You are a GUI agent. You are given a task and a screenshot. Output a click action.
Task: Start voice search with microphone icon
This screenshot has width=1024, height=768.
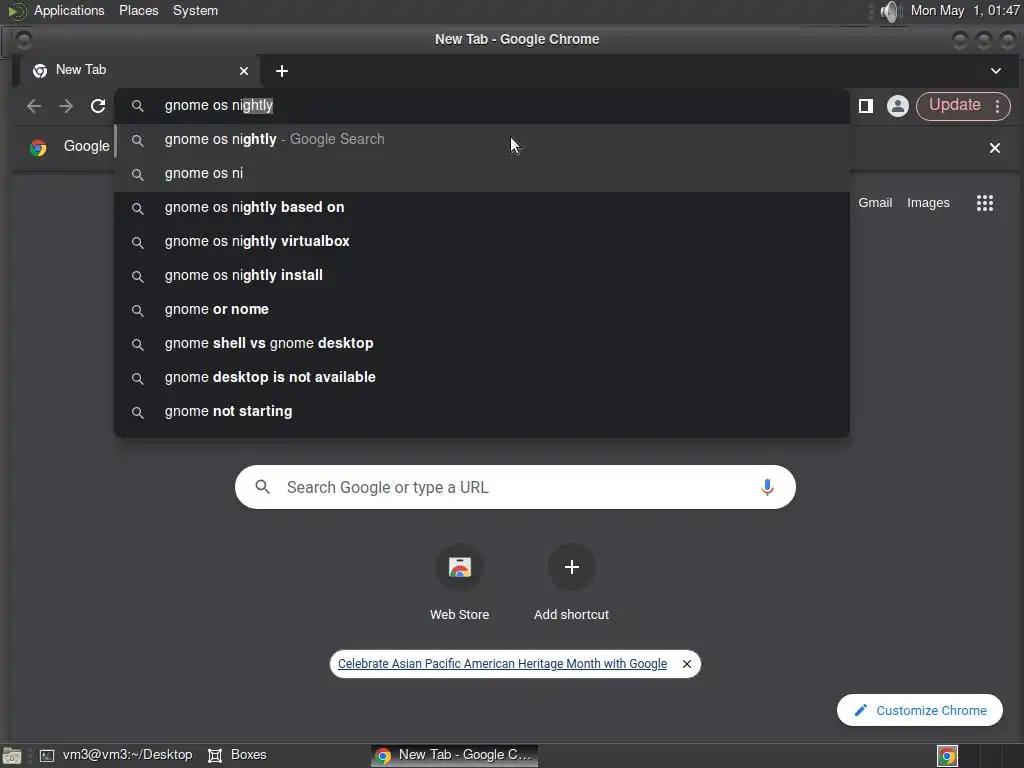(767, 487)
